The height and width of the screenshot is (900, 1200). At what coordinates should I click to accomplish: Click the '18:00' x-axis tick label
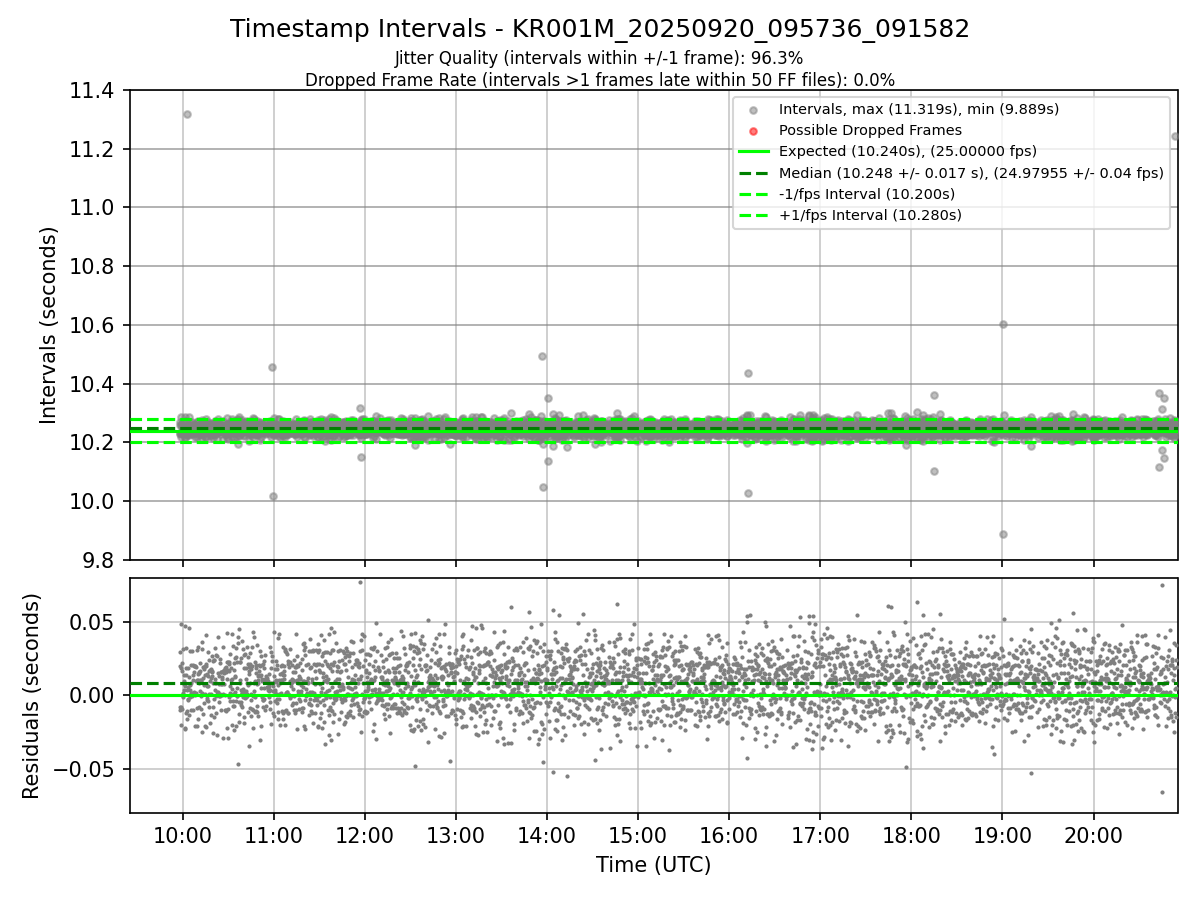point(911,835)
